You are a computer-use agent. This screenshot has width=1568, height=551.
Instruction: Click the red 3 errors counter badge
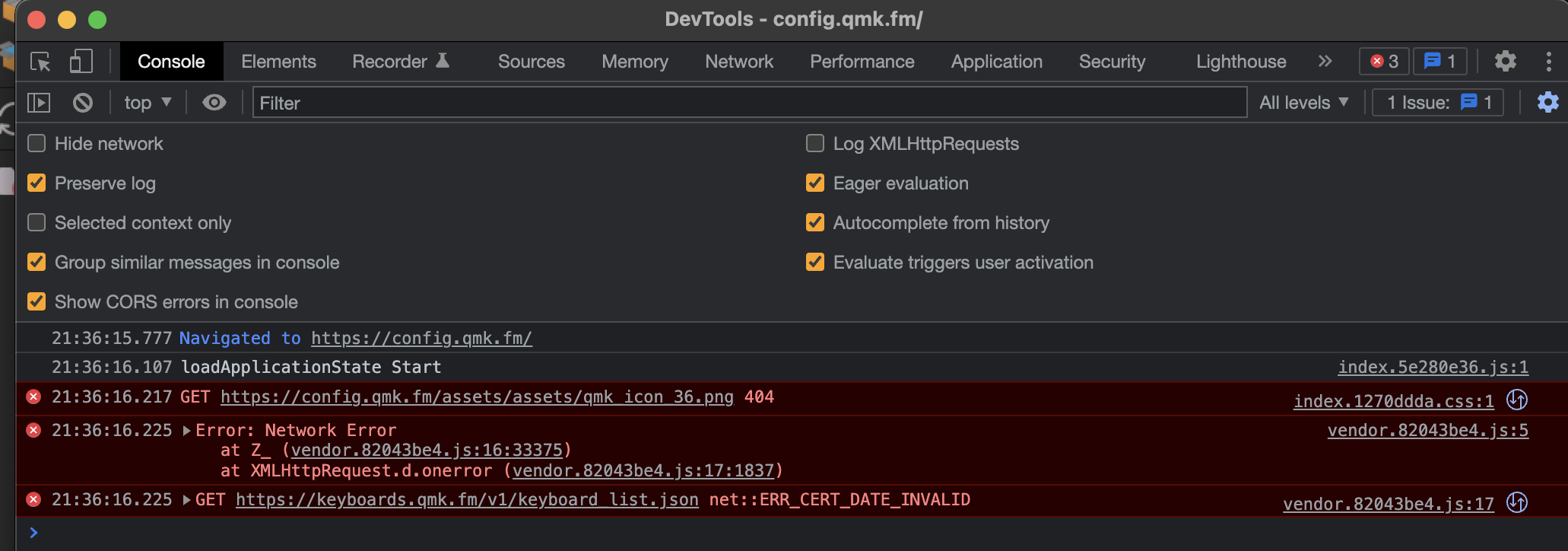[x=1384, y=62]
